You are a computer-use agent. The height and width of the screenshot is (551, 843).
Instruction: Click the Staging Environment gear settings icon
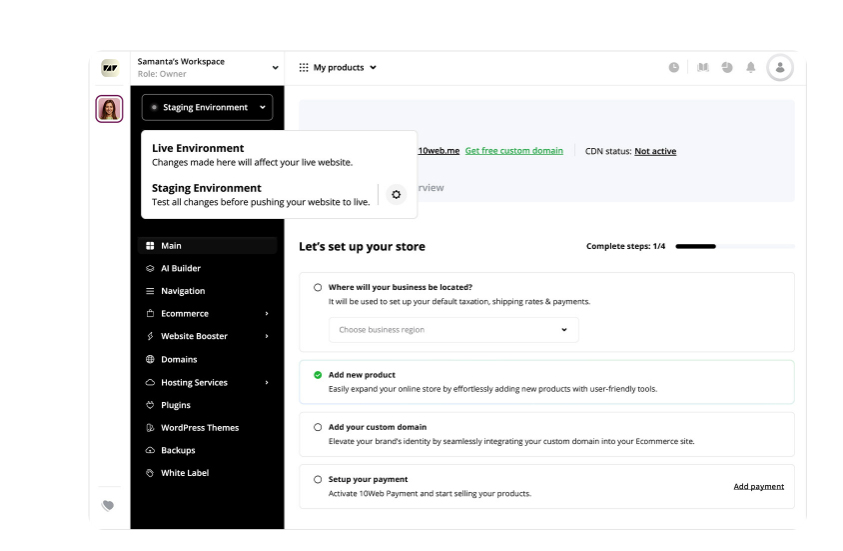click(x=396, y=194)
